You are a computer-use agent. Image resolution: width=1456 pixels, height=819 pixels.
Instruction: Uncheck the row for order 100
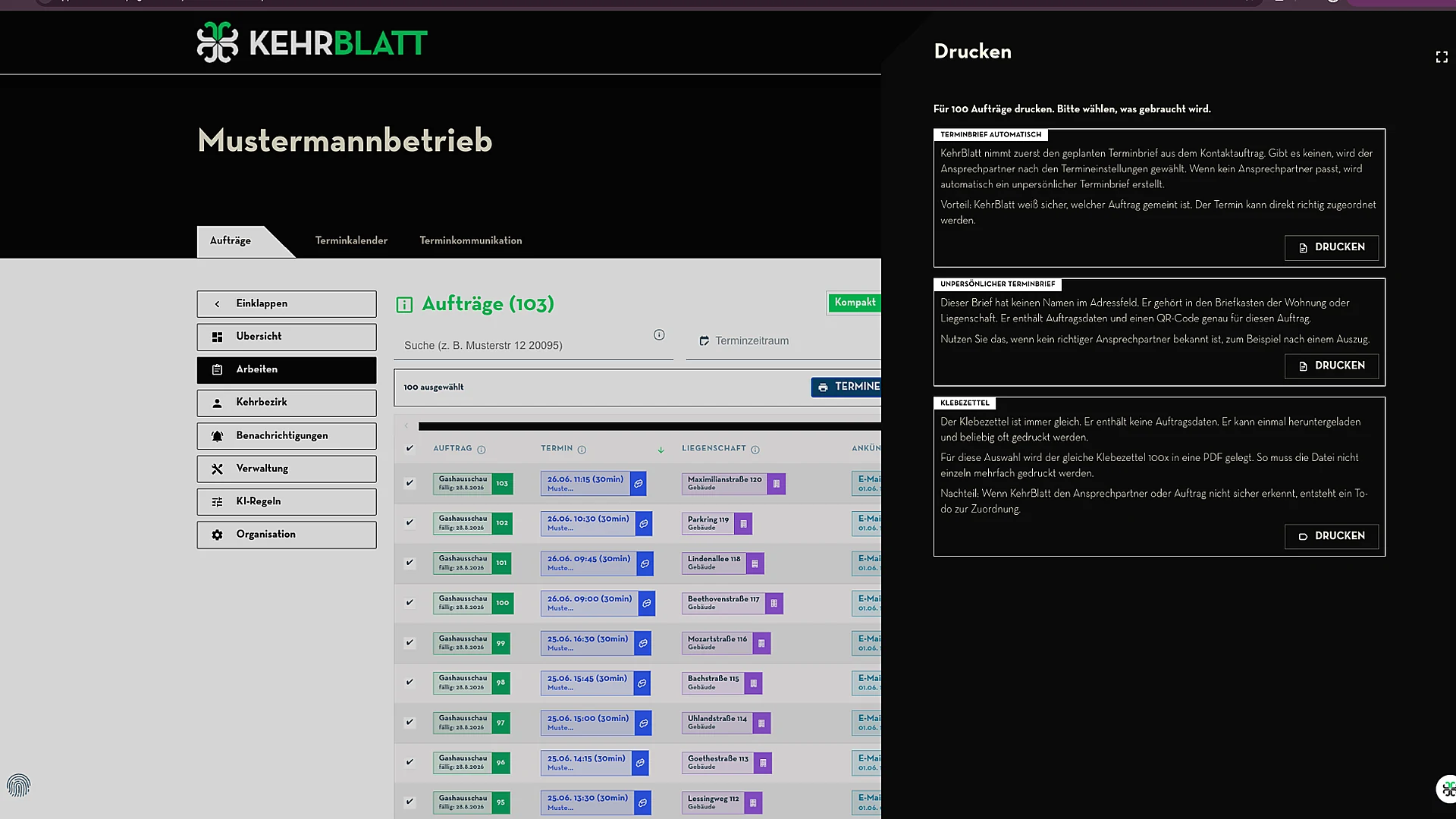409,603
